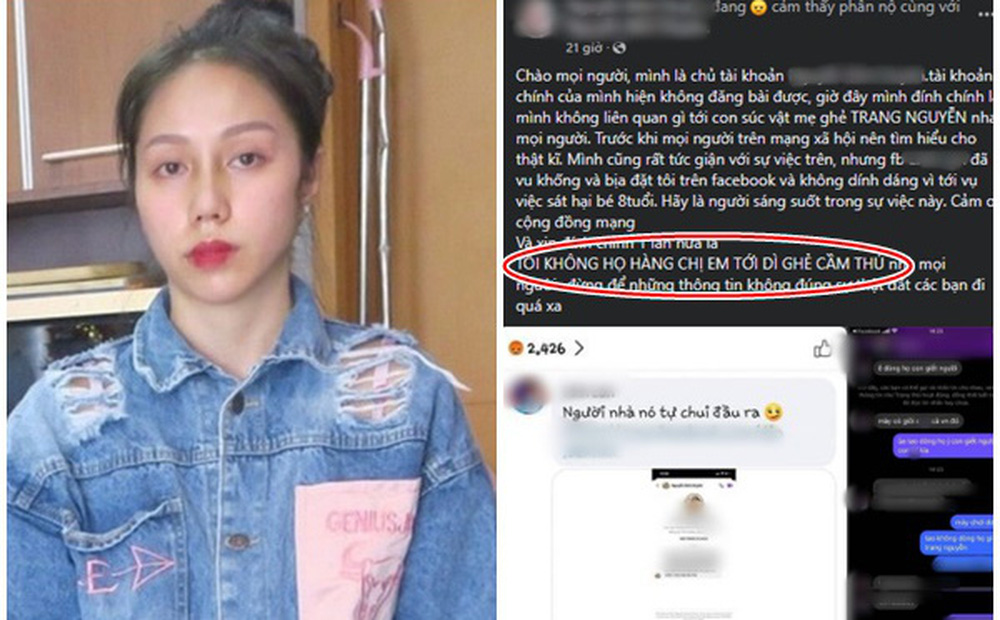This screenshot has width=1000, height=620.
Task: Click the 2,426 reactions count
Action: pos(546,349)
